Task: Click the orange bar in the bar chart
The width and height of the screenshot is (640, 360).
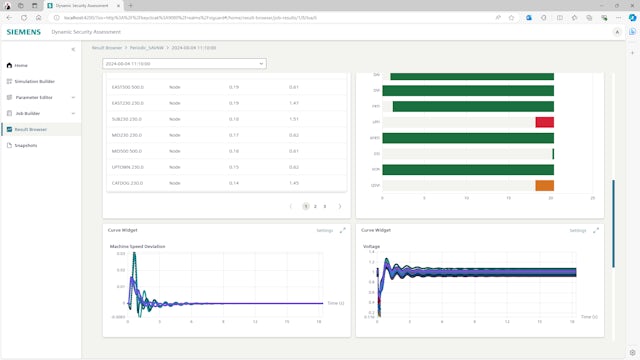Action: pos(544,186)
